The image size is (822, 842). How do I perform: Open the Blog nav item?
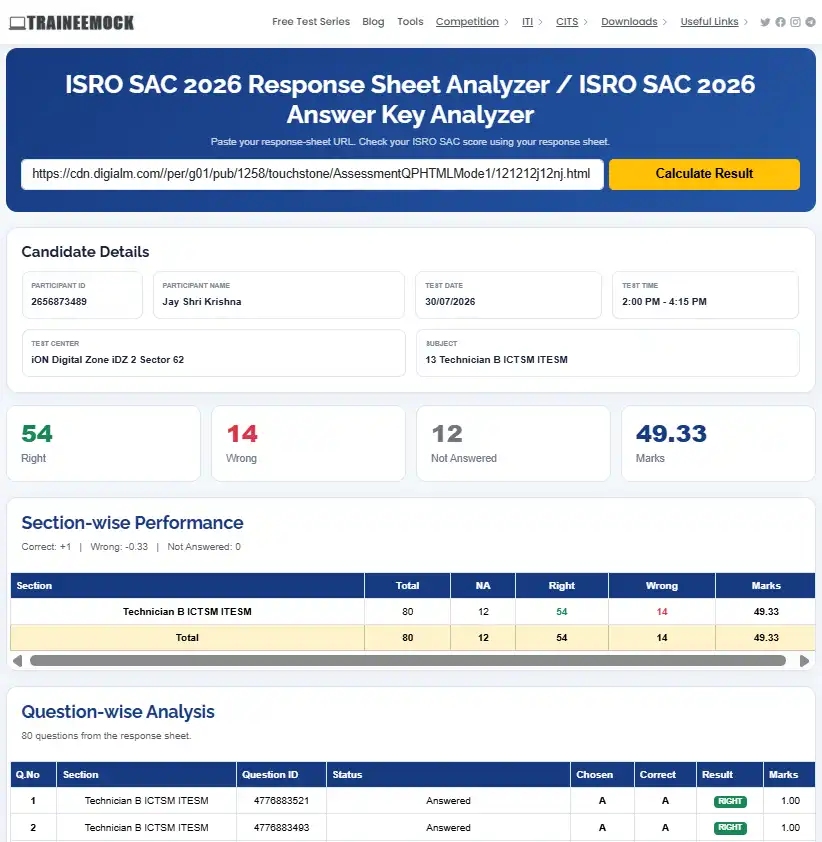click(373, 21)
